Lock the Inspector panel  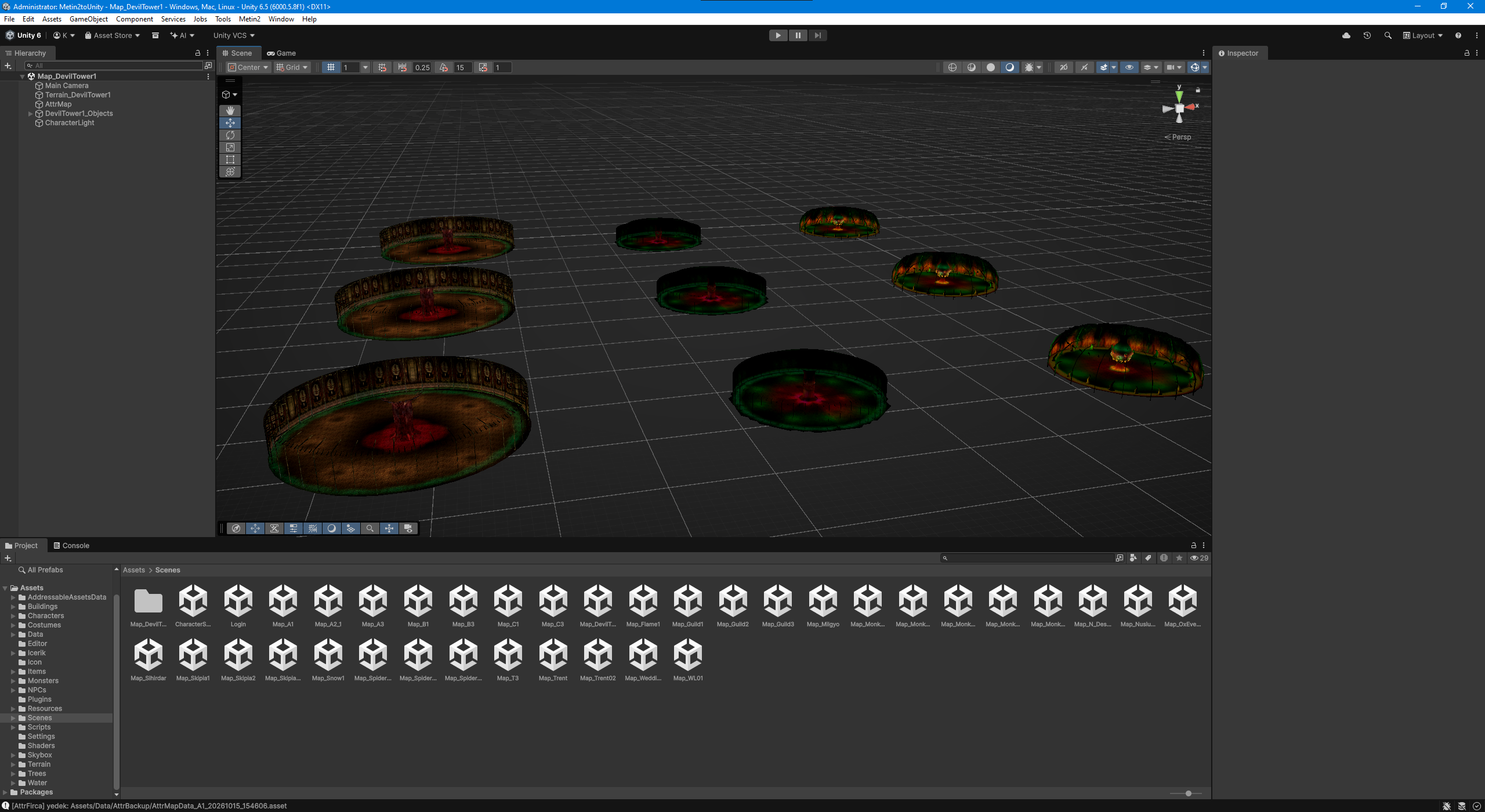(x=1467, y=53)
